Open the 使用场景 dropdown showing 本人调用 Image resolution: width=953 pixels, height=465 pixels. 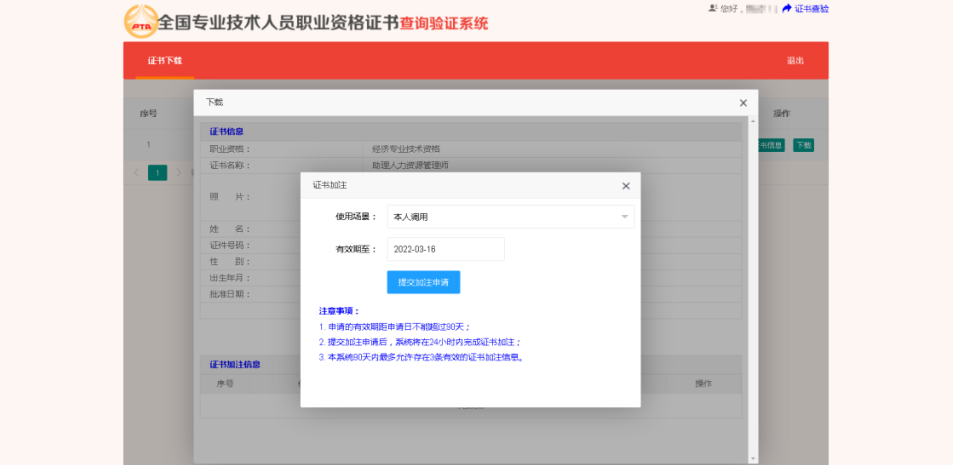511,216
